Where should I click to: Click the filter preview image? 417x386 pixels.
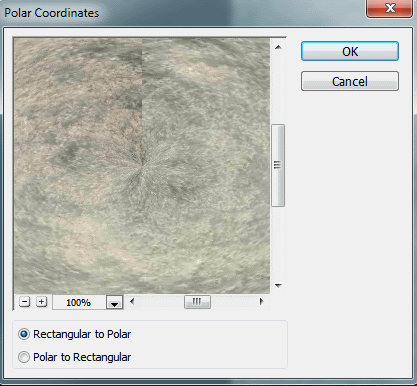(142, 166)
